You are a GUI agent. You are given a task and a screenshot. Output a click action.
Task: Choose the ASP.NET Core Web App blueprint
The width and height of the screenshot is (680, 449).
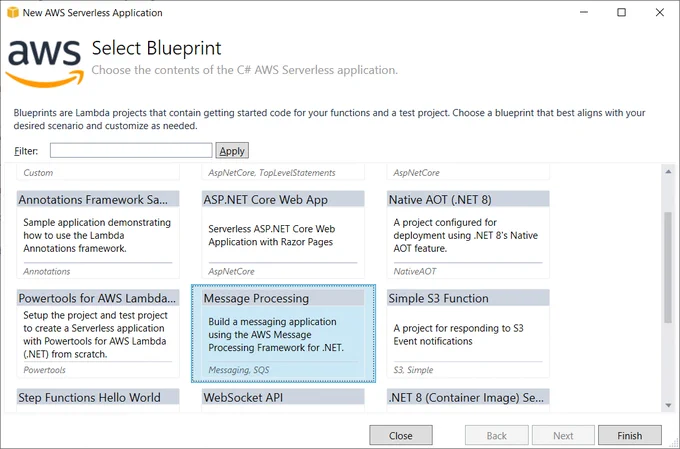pyautogui.click(x=283, y=235)
